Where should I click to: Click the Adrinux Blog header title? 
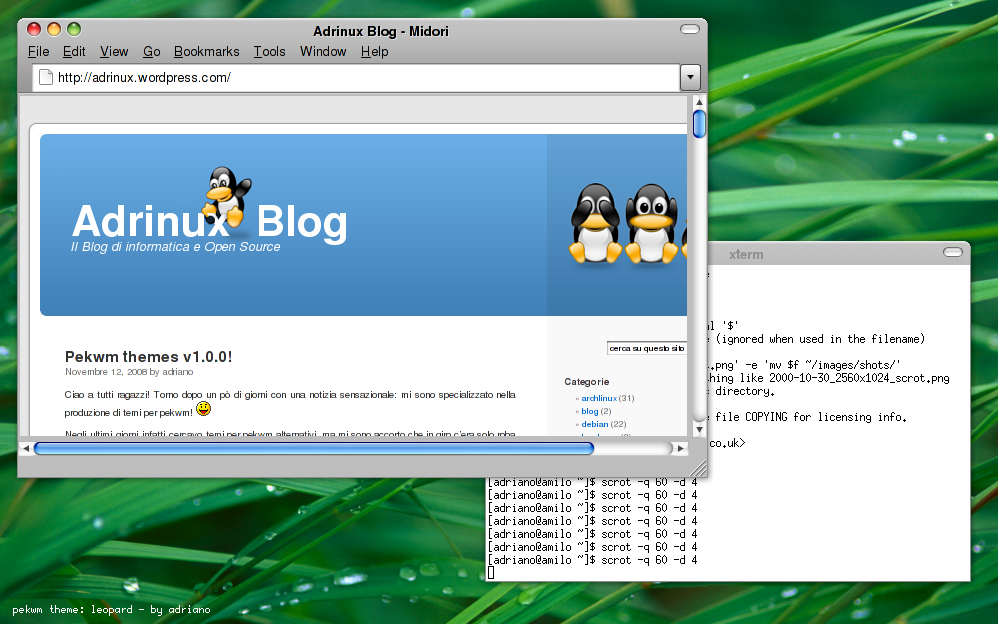209,222
